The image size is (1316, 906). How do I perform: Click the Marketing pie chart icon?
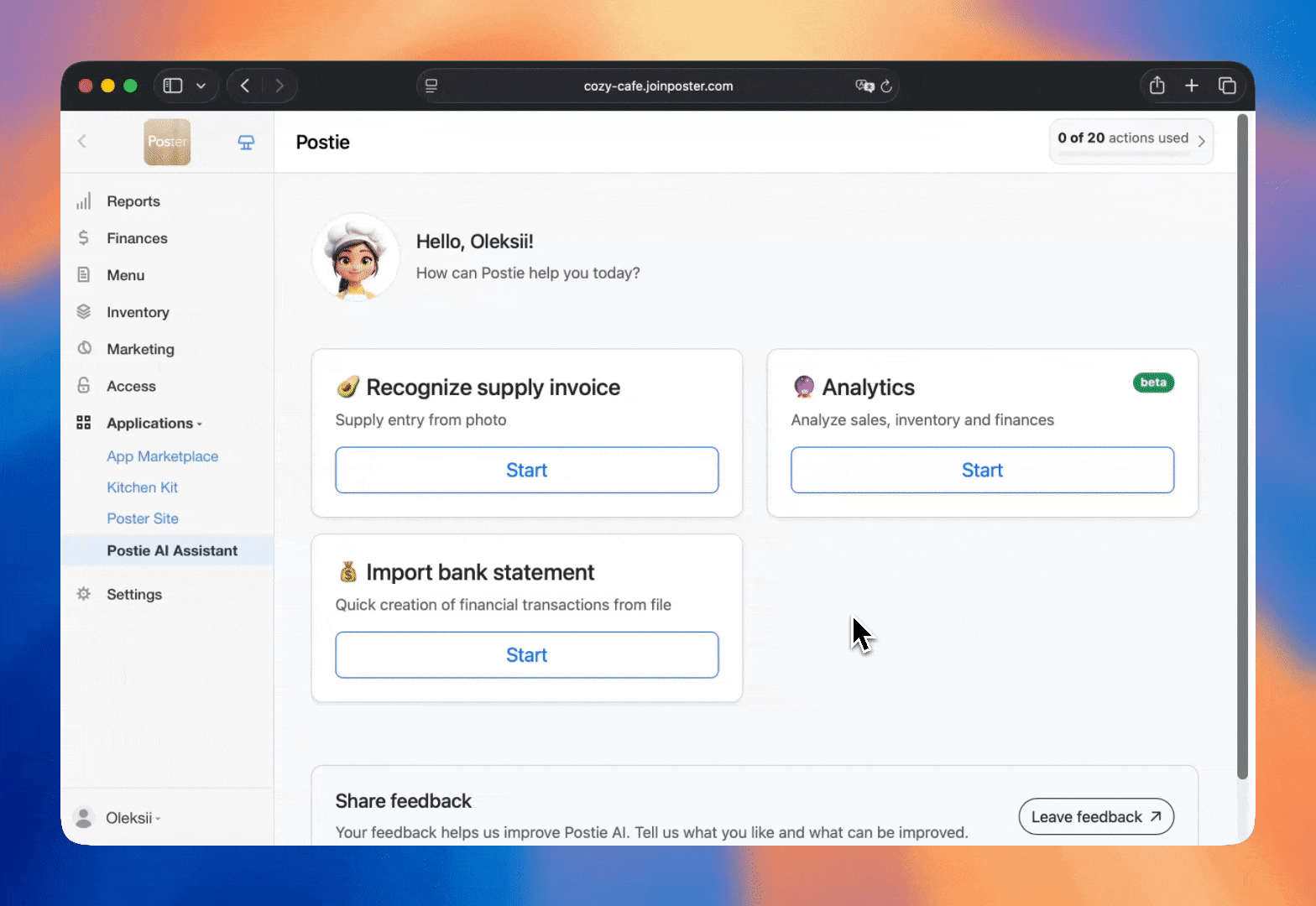(x=84, y=349)
